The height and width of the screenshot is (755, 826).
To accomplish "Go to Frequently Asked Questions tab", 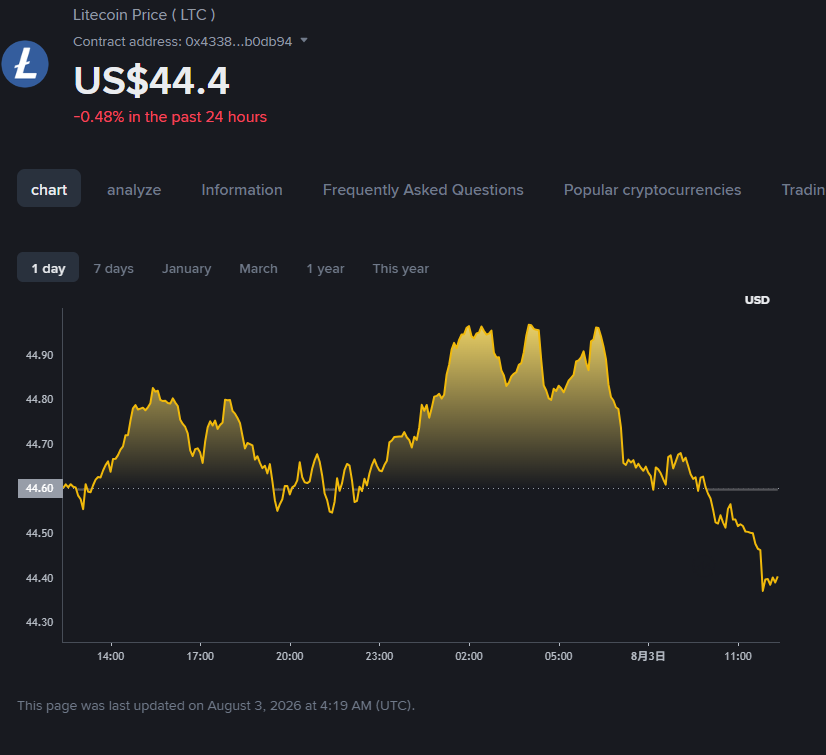I will [x=423, y=190].
